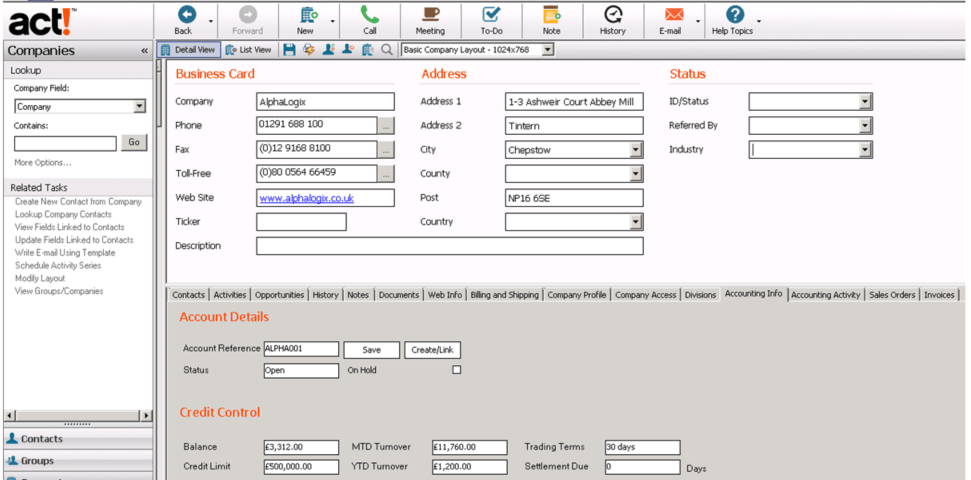This screenshot has width=971, height=480.
Task: Click the magnifying glass lookup icon
Action: [x=386, y=50]
